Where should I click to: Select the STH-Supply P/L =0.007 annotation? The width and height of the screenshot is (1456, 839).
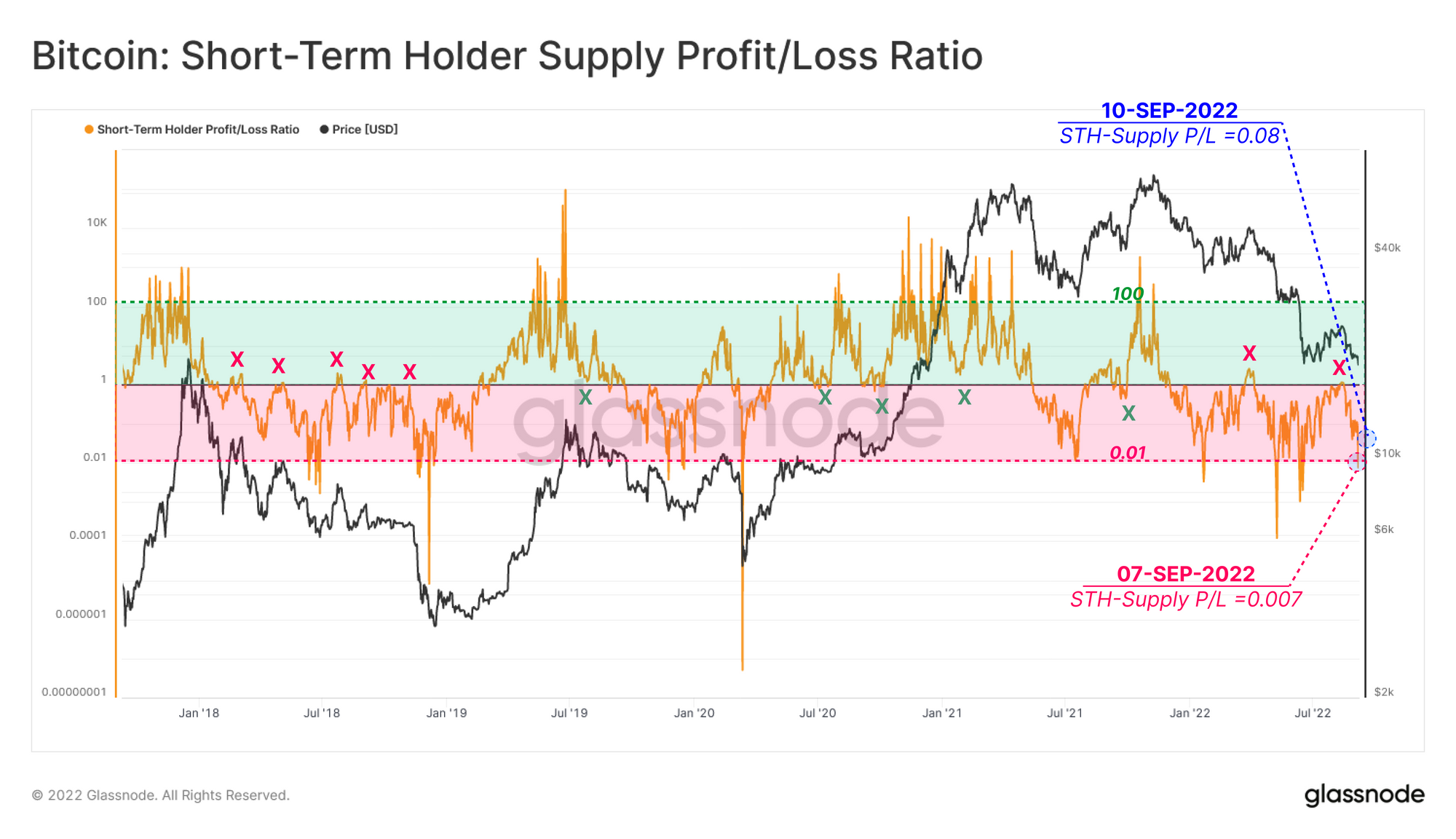click(1186, 599)
